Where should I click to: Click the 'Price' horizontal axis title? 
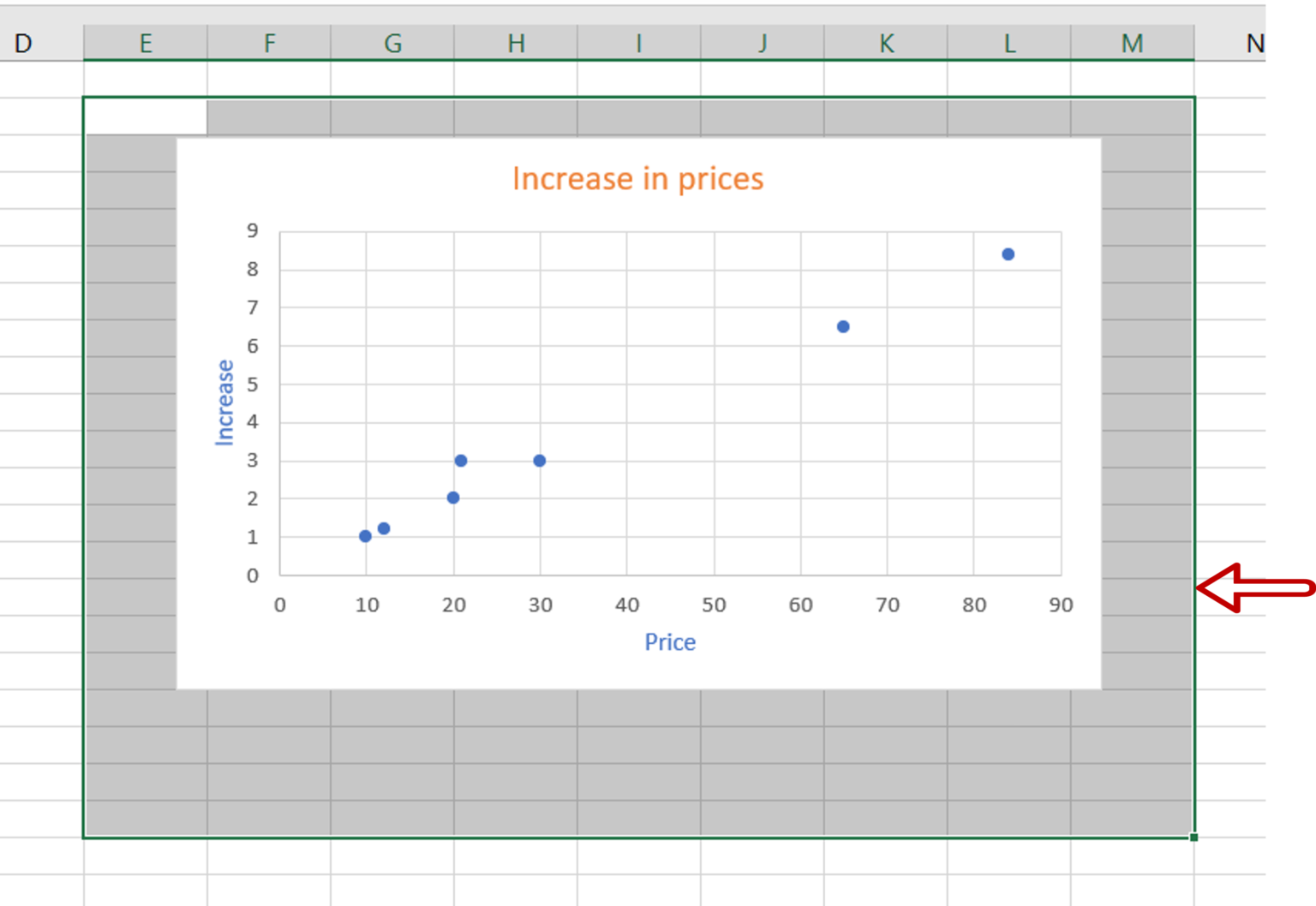click(x=671, y=642)
